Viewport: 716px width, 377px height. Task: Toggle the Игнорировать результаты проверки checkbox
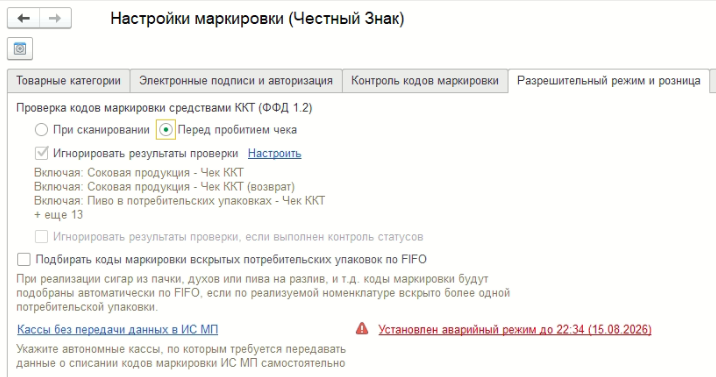coord(41,153)
